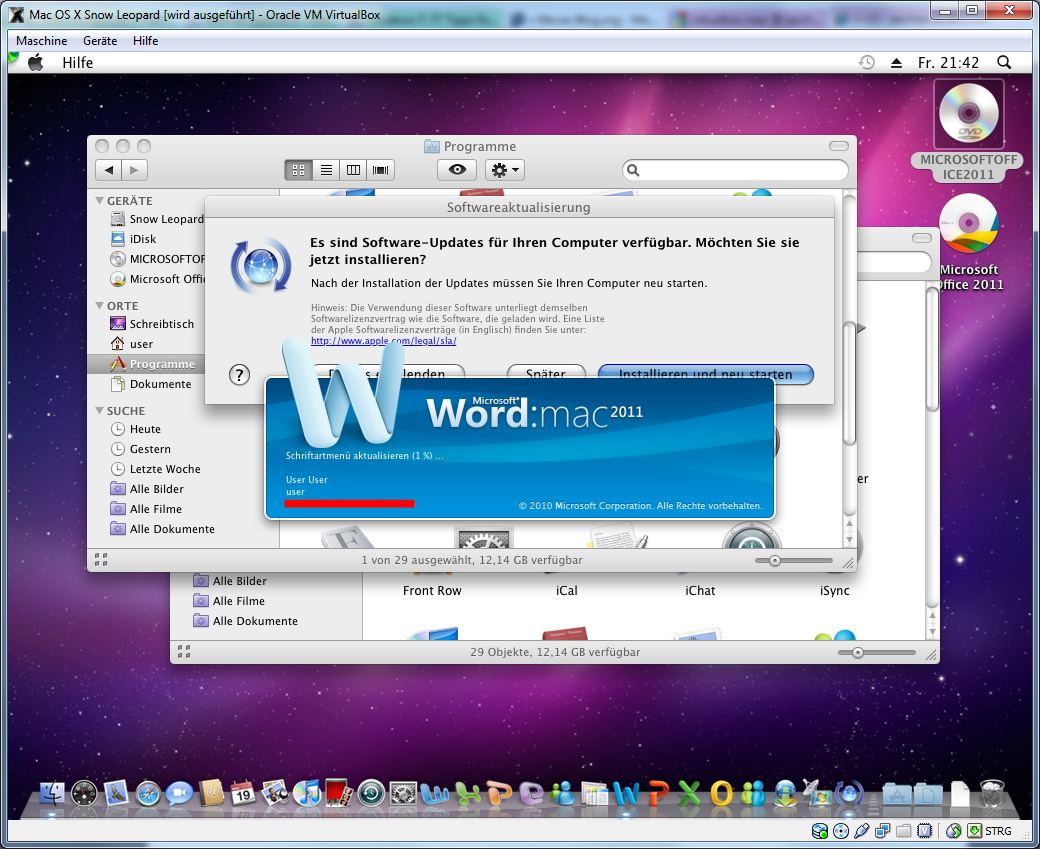Select Snow Leopard in sidebar
Screen dimensions: 1040x849
[x=157, y=219]
